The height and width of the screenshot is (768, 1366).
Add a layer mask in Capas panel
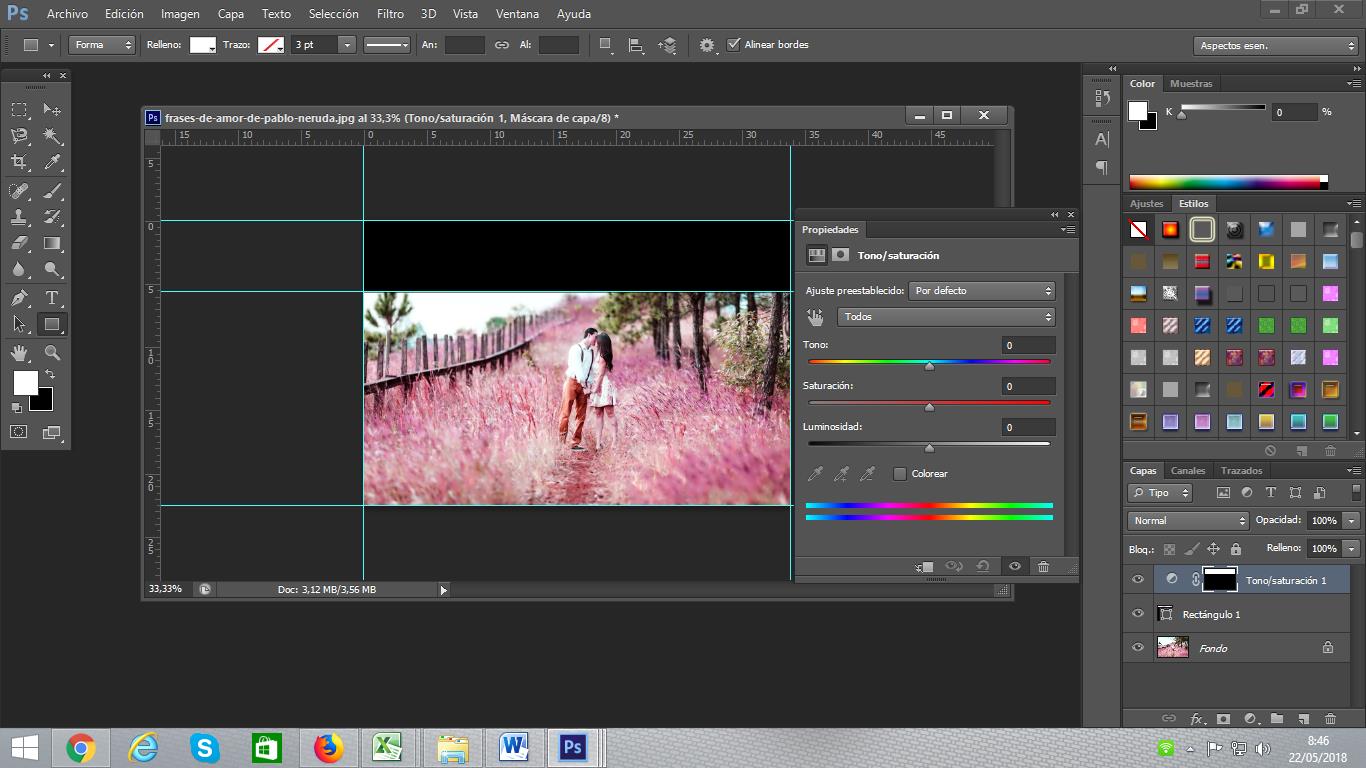tap(1223, 718)
